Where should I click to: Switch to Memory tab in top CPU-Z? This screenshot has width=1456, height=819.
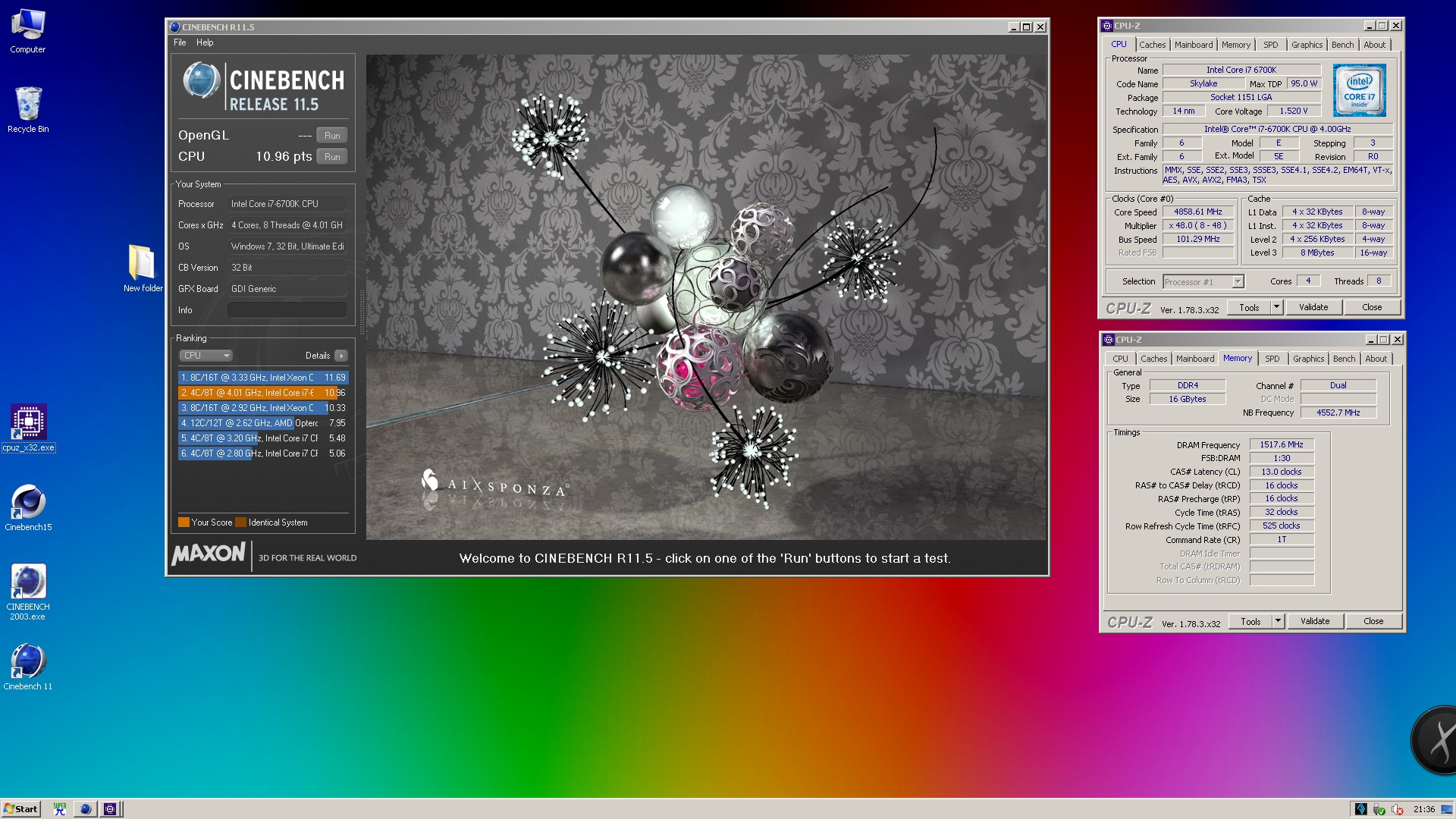[1236, 45]
